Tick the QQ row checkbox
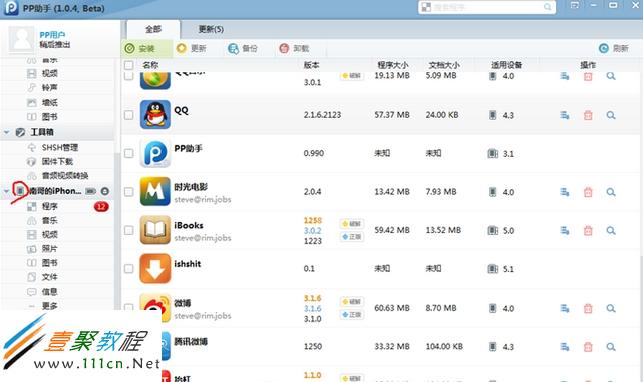This screenshot has height=382, width=643. [x=128, y=115]
